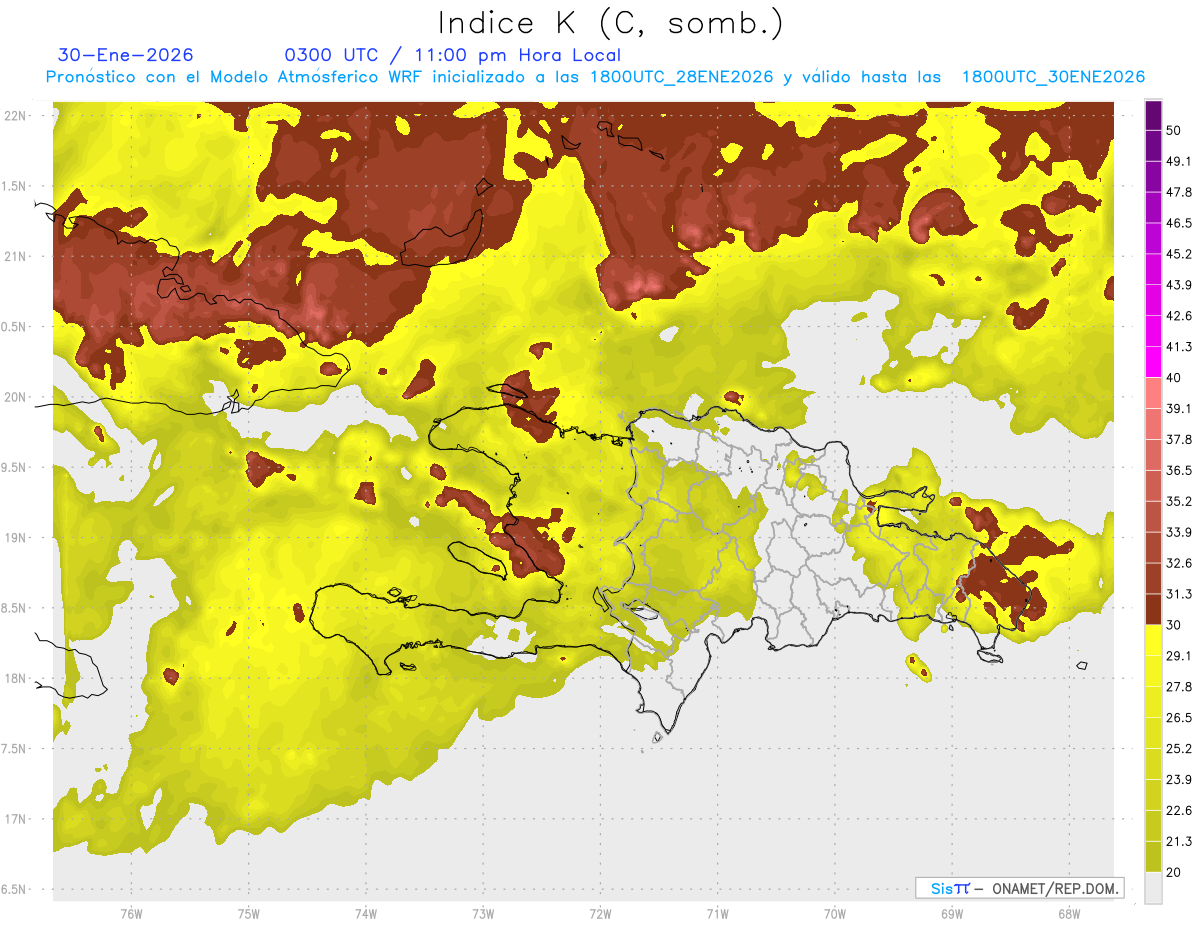1200x927 pixels.
Task: Click the '70W' longitude axis label
Action: 834,914
